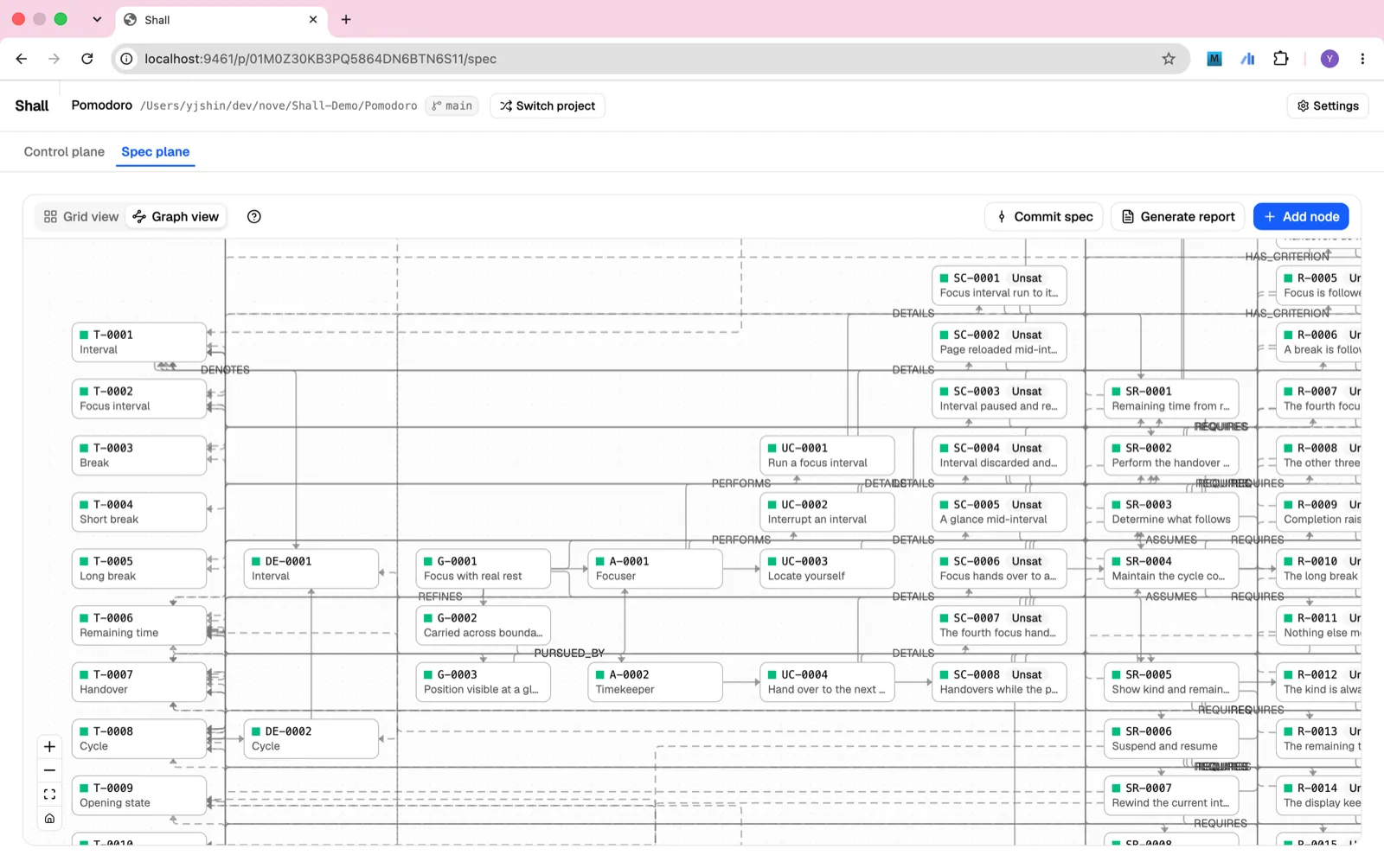The height and width of the screenshot is (868, 1384).
Task: Select node SR-0007 Rewind the current interval
Action: [1172, 795]
